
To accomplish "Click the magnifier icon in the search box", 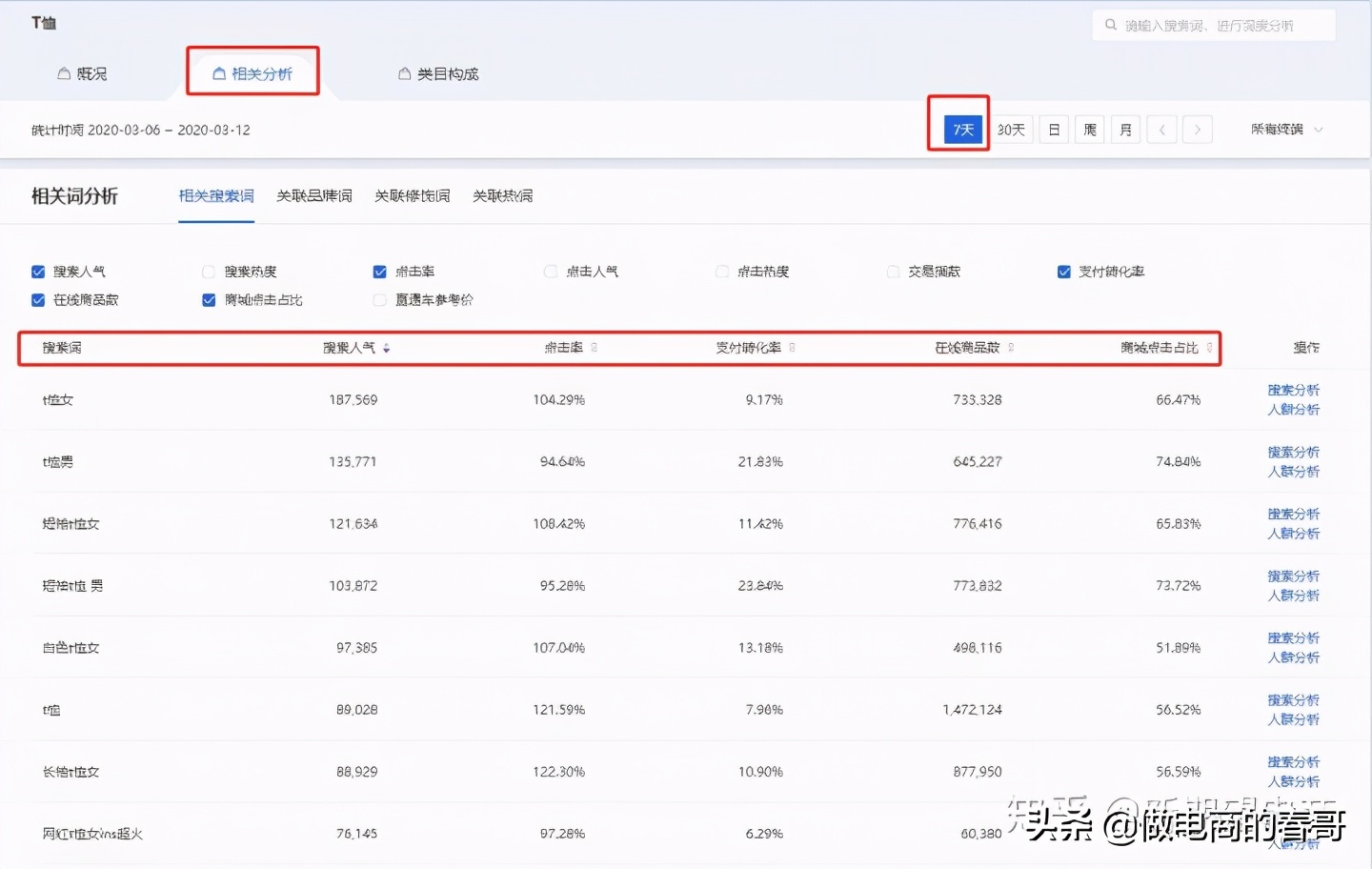I will tap(1110, 25).
